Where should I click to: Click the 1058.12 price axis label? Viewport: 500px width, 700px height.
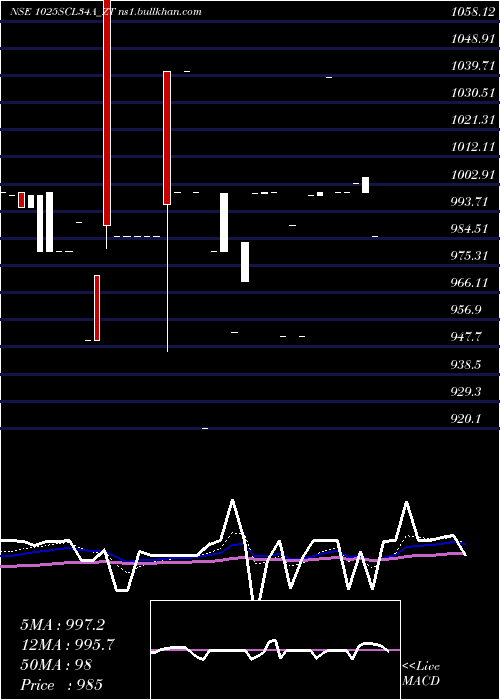[x=473, y=12]
